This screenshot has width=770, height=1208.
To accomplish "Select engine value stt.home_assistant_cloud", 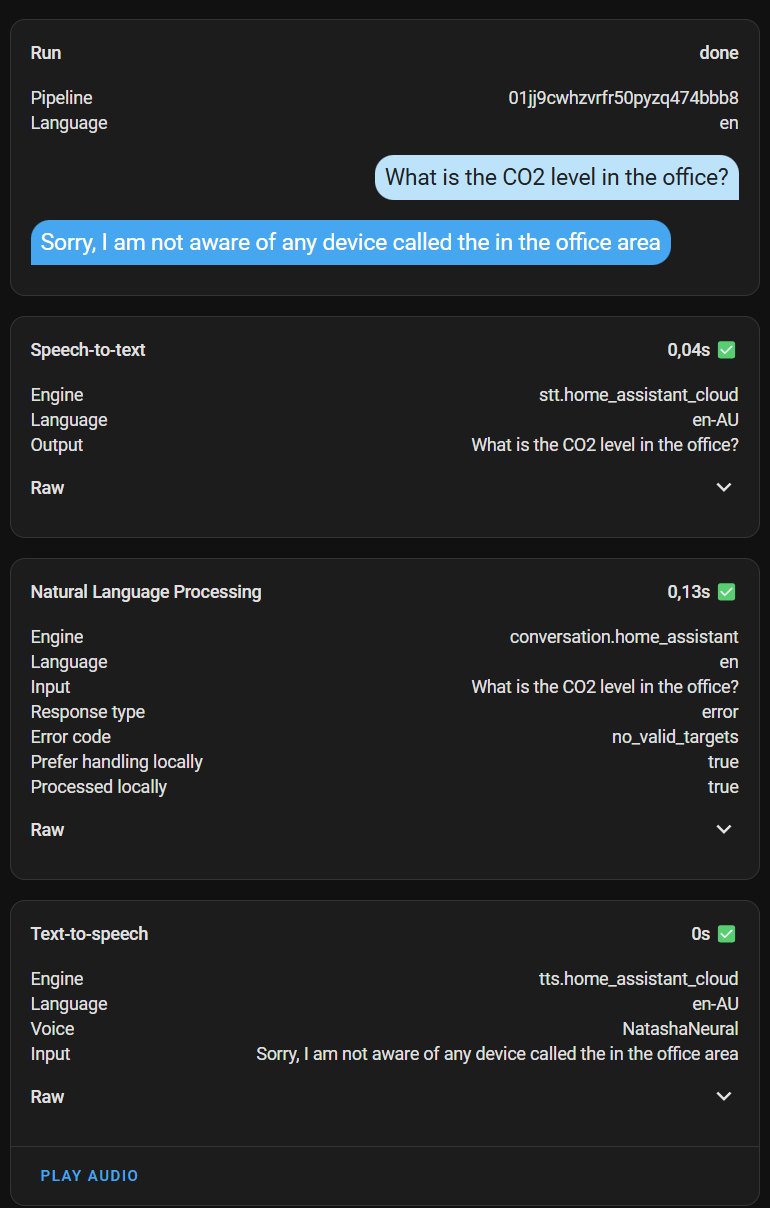I will pos(638,395).
